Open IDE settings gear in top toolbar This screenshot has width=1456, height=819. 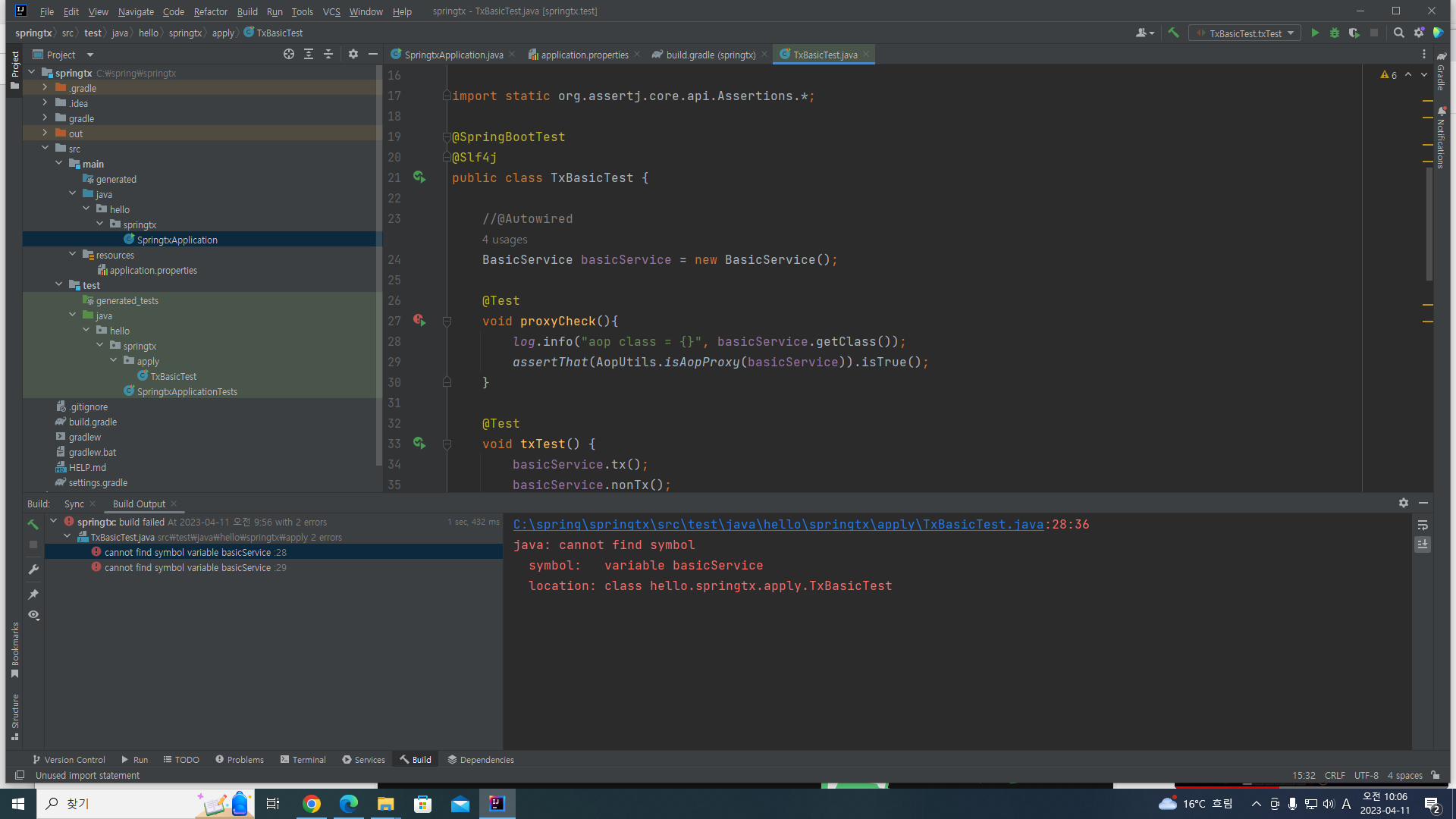pos(1419,33)
